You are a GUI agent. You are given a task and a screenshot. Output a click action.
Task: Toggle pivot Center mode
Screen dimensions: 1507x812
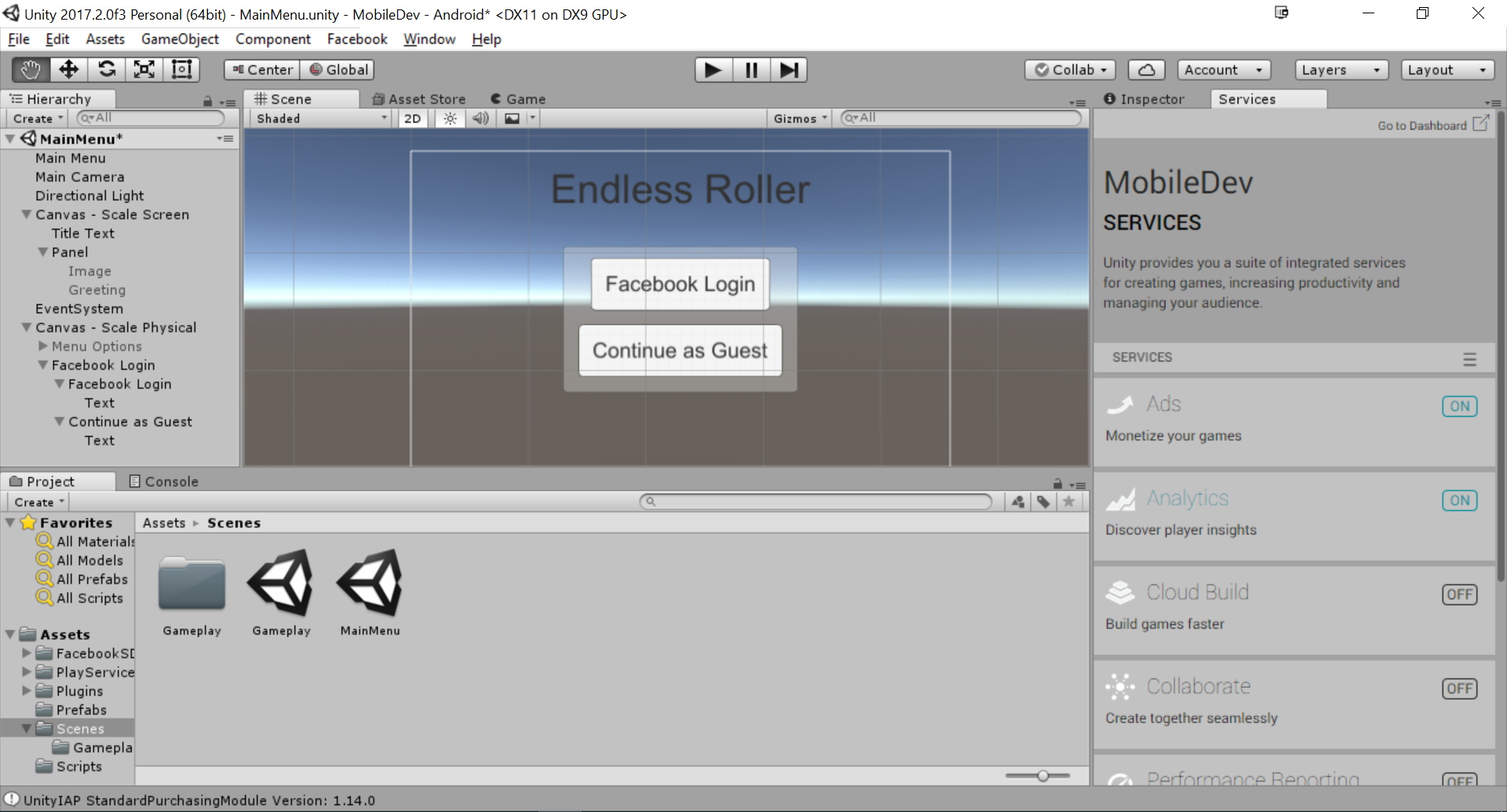click(x=262, y=70)
